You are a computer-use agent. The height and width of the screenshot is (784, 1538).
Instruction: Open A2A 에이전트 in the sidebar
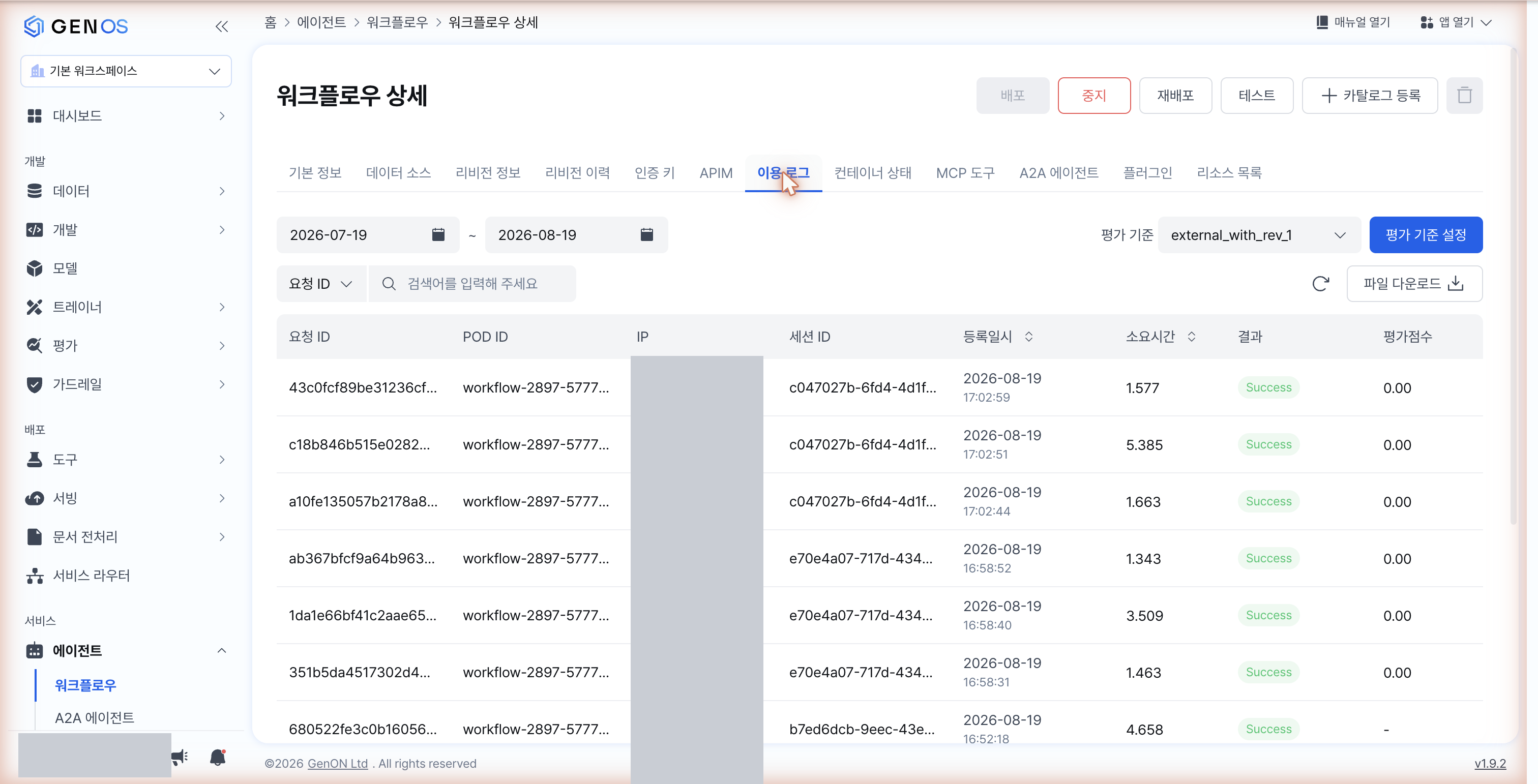[x=94, y=717]
